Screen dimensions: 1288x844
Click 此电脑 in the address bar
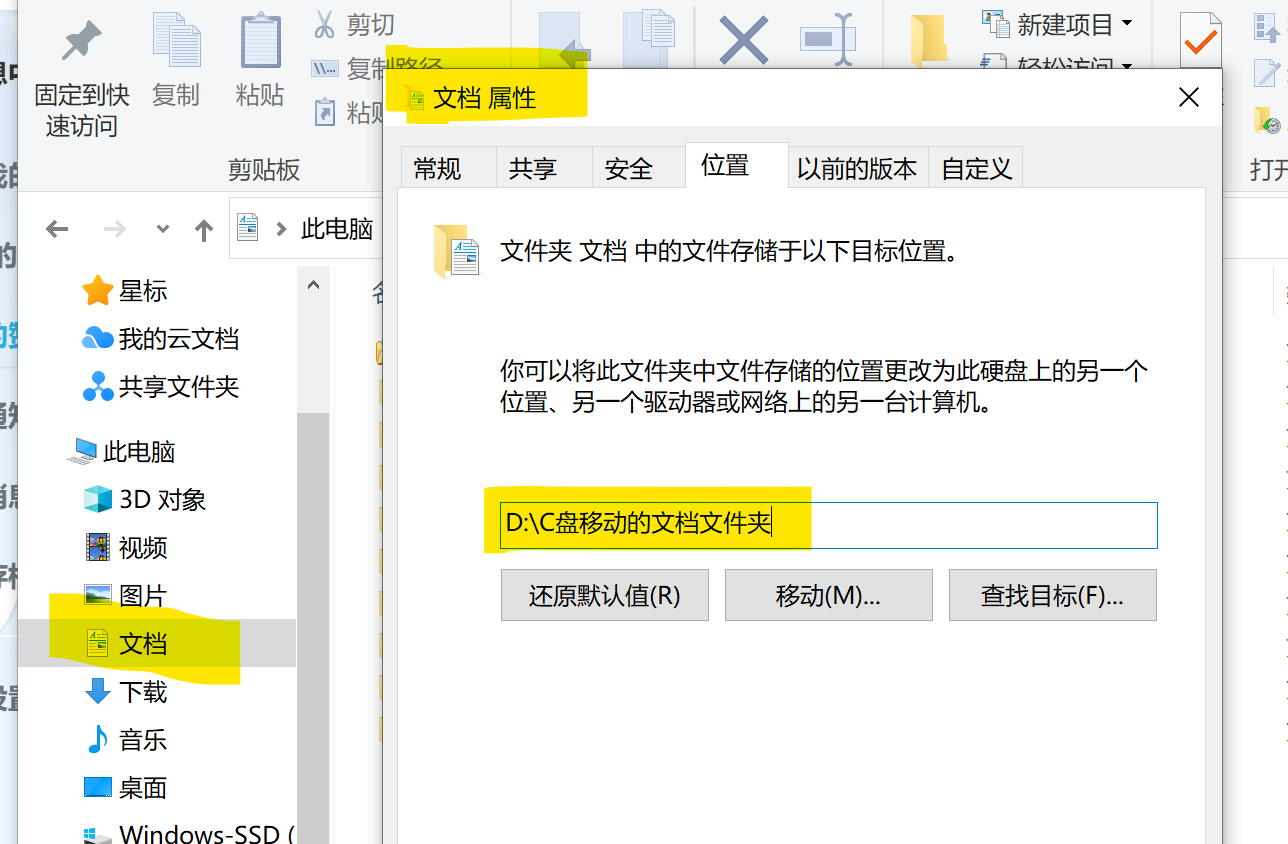pyautogui.click(x=337, y=229)
